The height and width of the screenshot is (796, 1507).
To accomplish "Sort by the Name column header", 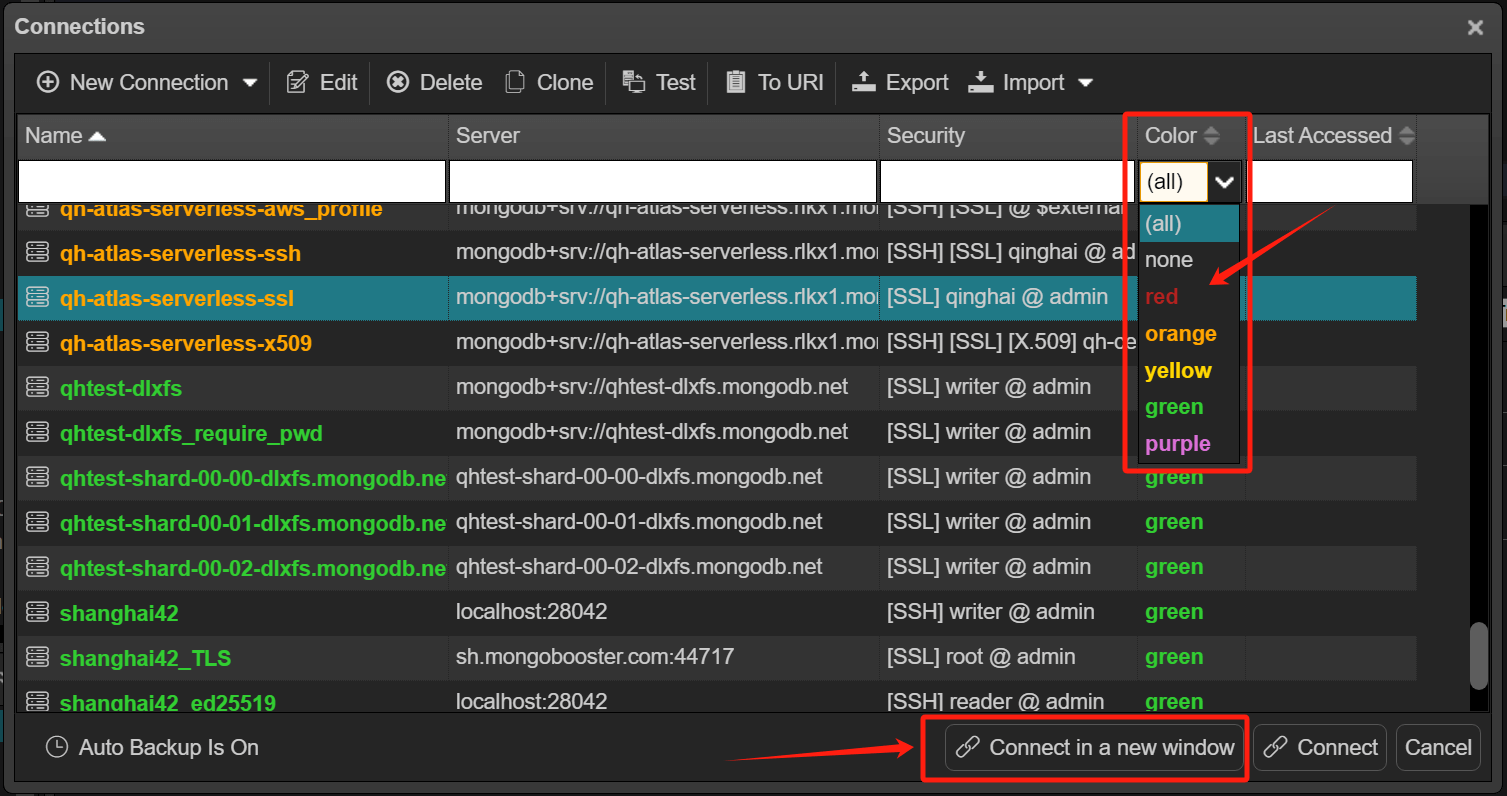I will (x=232, y=136).
